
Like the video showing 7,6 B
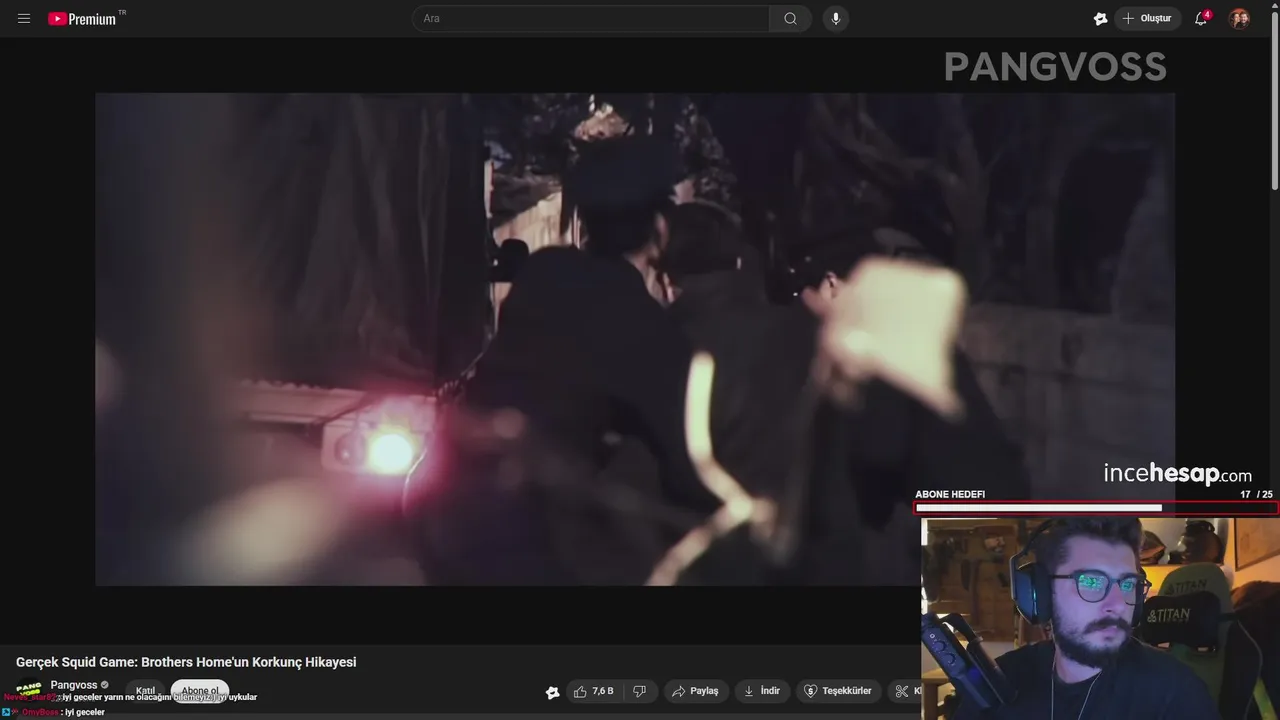tap(593, 691)
